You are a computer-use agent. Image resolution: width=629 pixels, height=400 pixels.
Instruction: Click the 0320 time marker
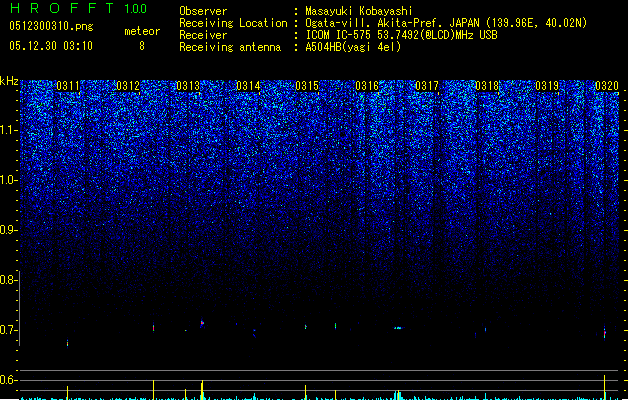pyautogui.click(x=607, y=86)
